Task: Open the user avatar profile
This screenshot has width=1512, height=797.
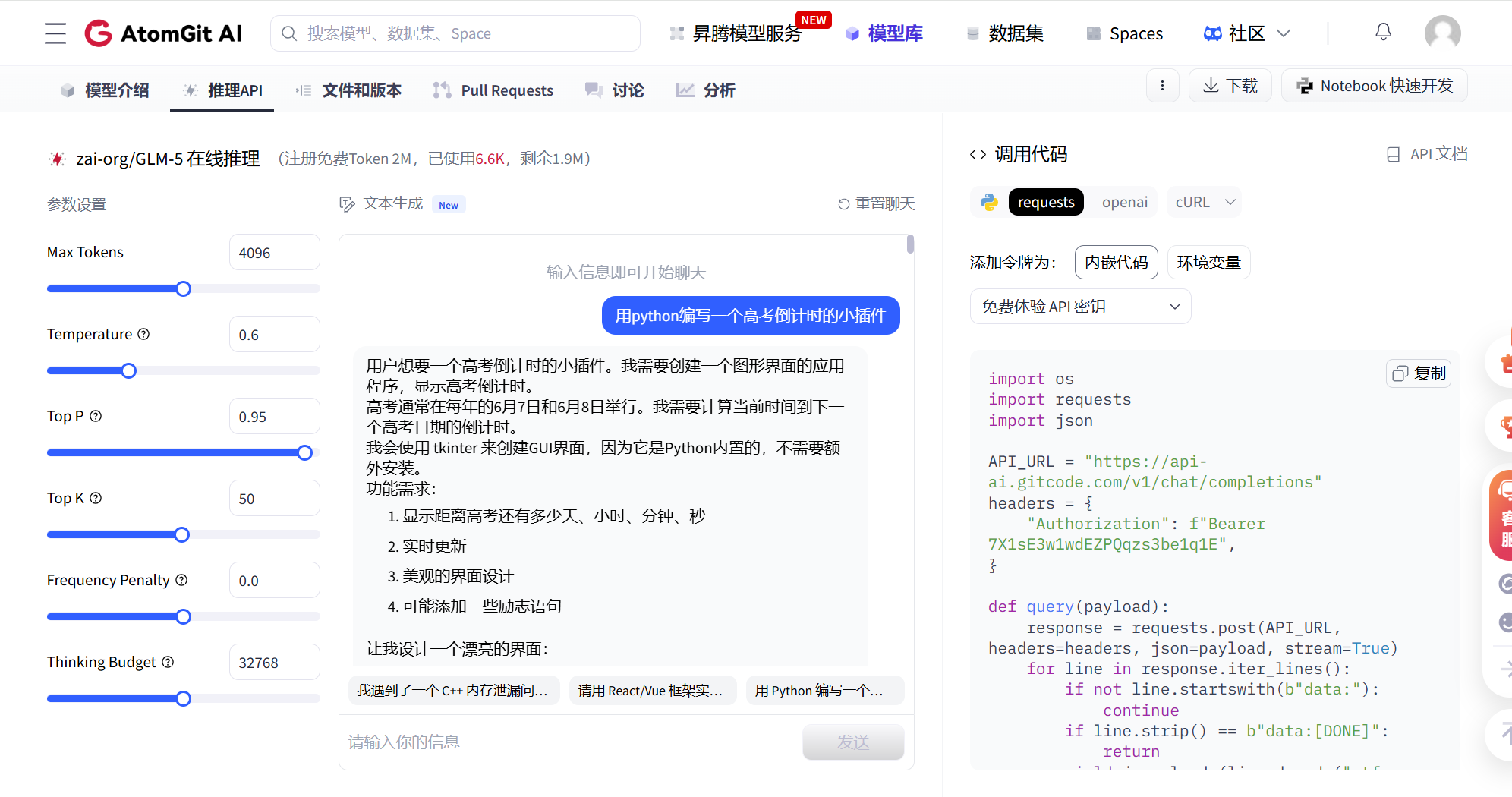Action: 1442,33
